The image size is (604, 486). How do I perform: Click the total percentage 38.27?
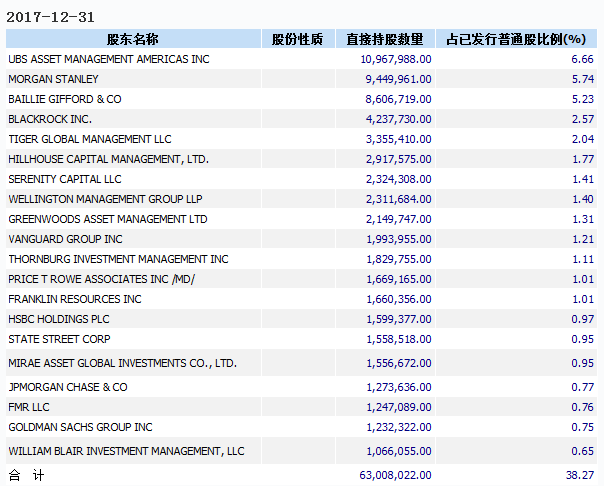tap(580, 475)
